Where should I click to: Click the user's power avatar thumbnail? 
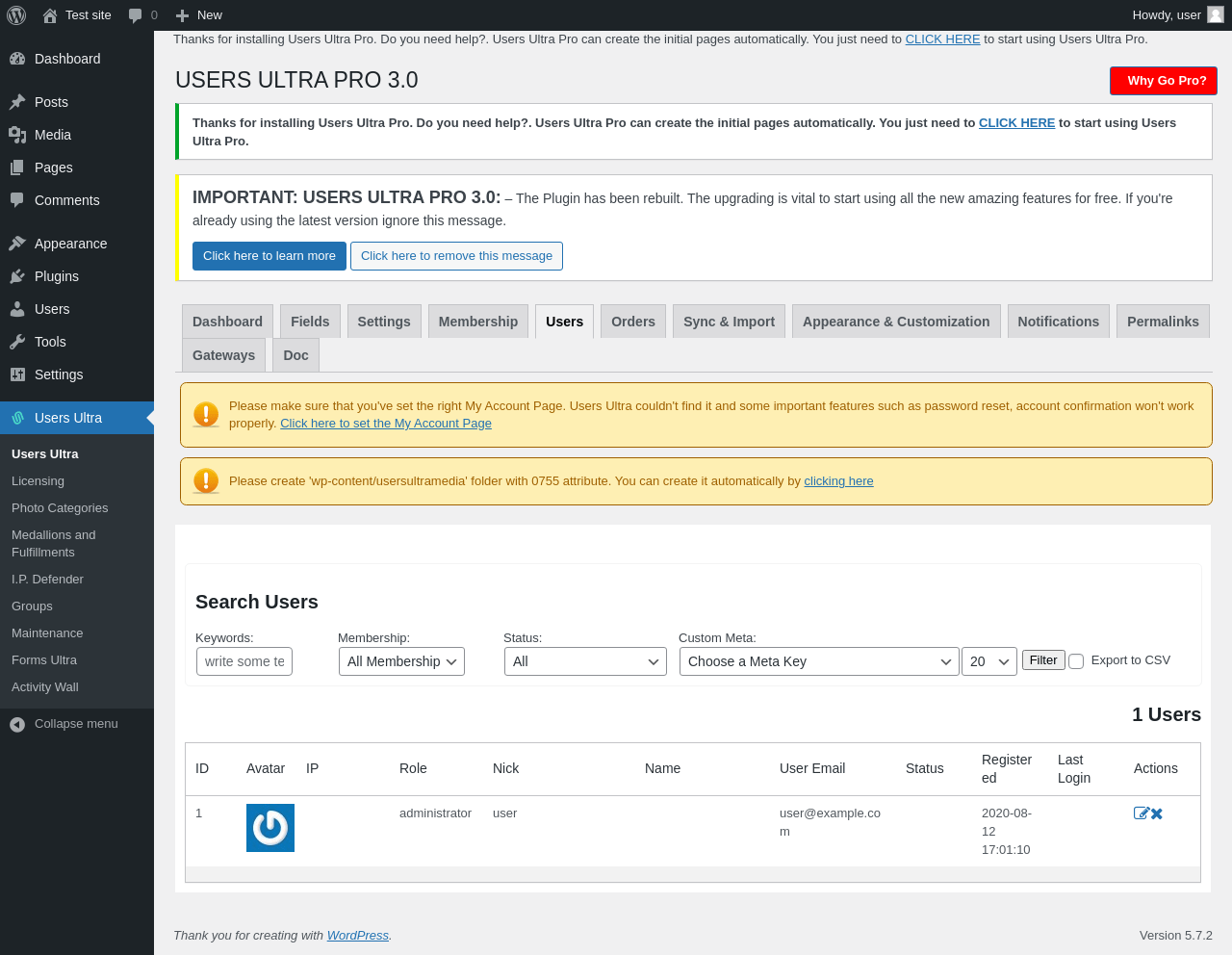pyautogui.click(x=270, y=828)
